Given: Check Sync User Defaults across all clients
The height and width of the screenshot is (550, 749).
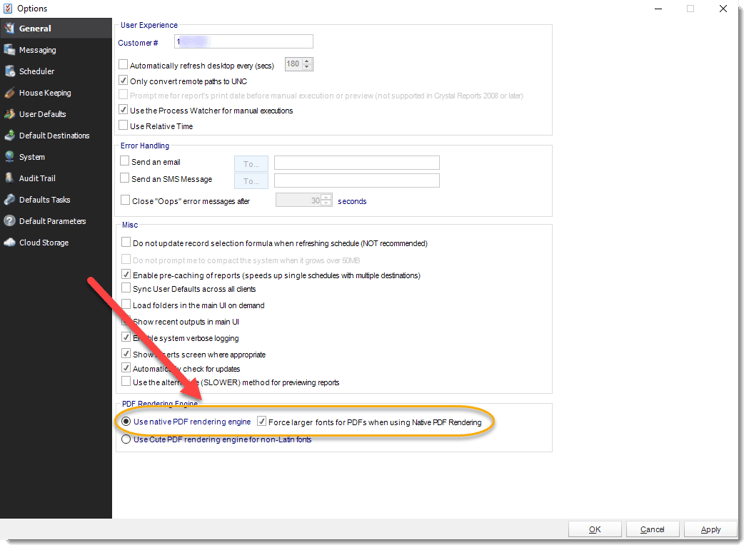Looking at the screenshot, I should pyautogui.click(x=126, y=288).
